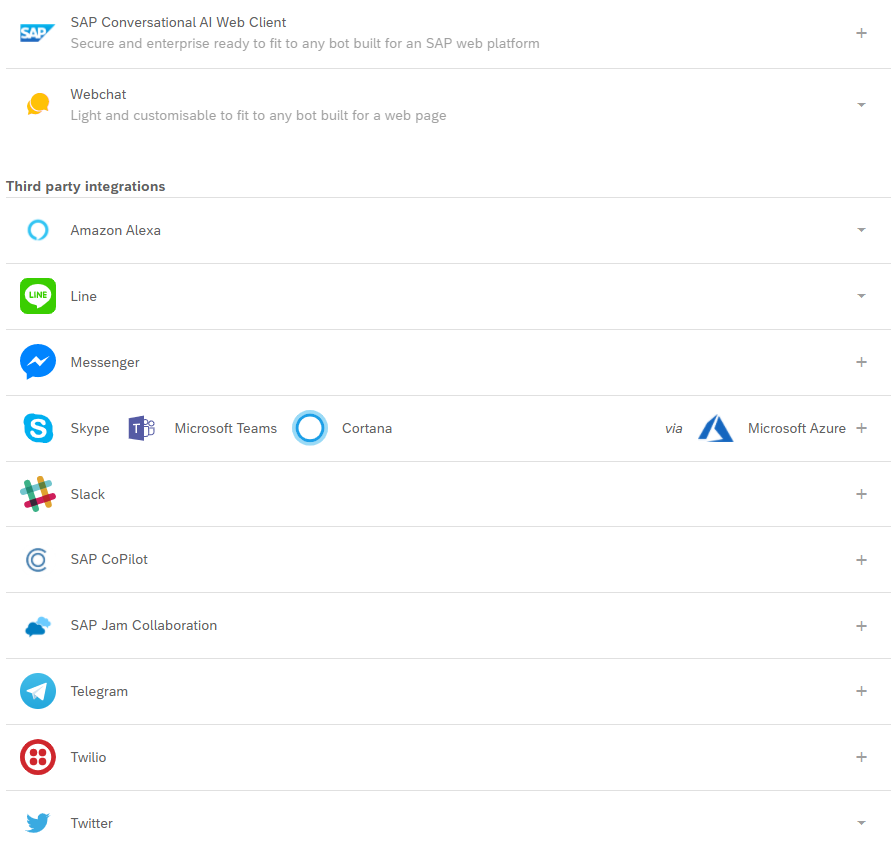
Task: Select the SAP Conversational AI Web Client title
Action: point(178,22)
